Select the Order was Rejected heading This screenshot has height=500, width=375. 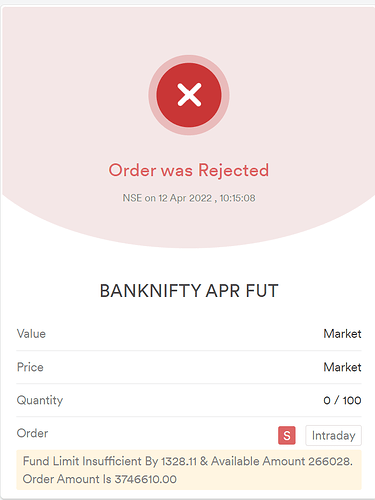[x=189, y=170]
